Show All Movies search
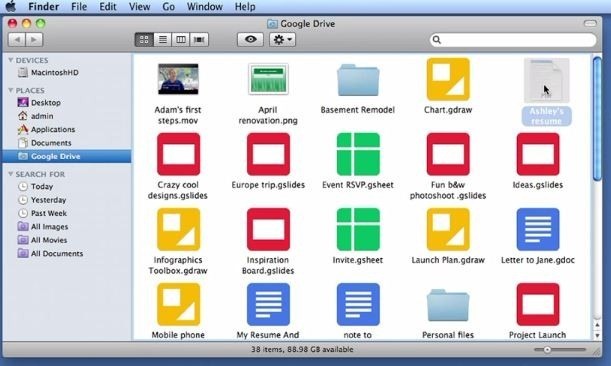Screen dimensions: 611x366 [x=42, y=240]
